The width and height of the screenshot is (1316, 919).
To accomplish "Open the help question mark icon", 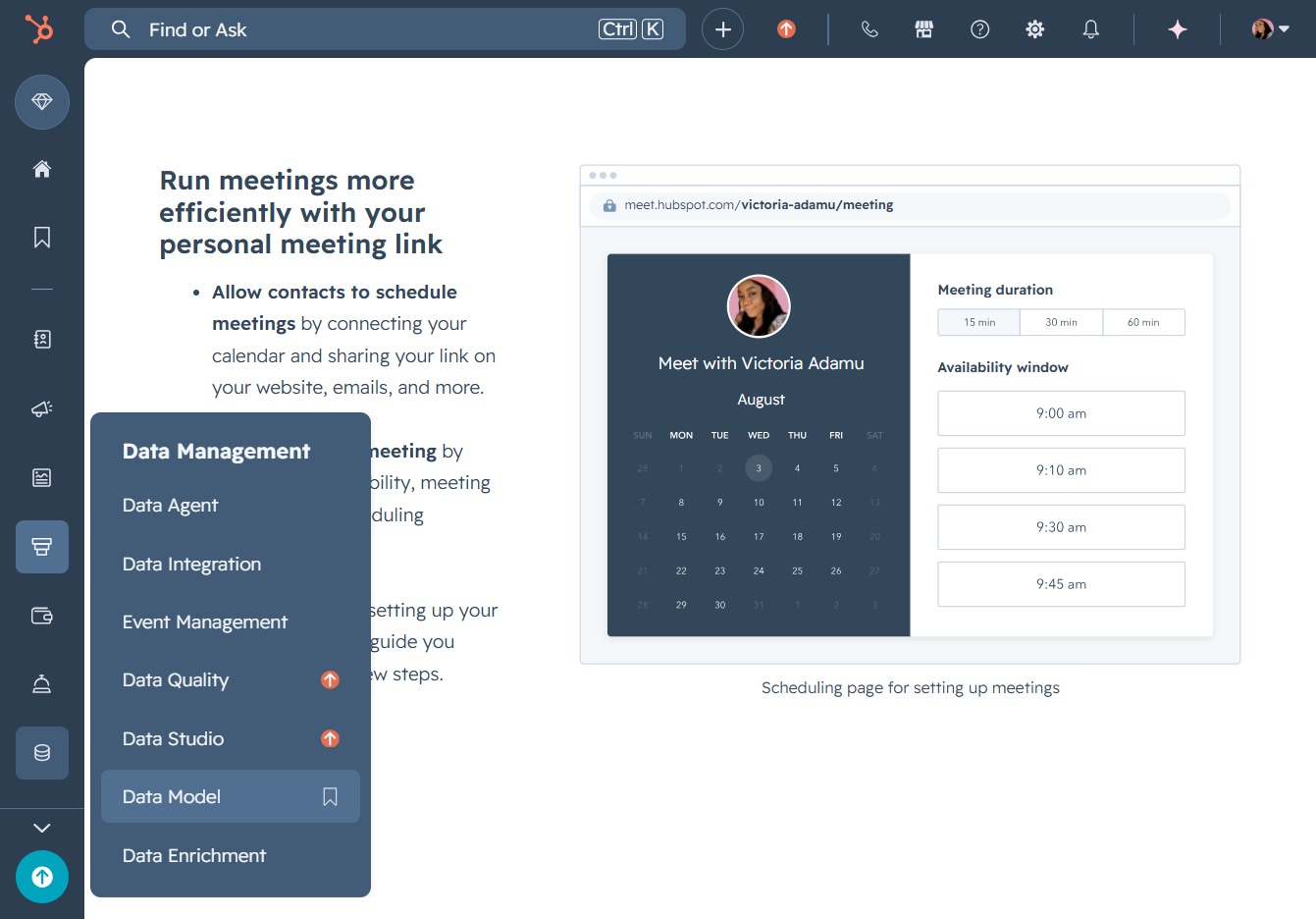I will click(979, 29).
